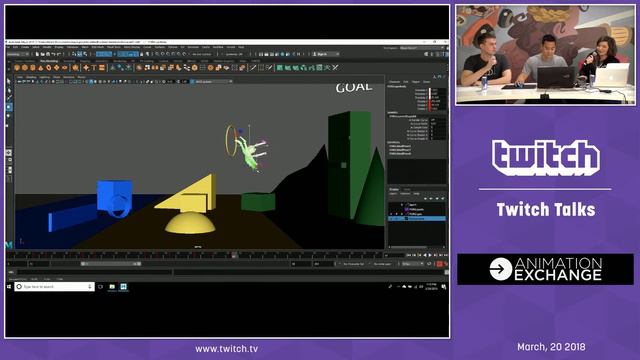This screenshot has height=360, width=640.
Task: Pick the Lasso select tool in toolbox
Action: [9, 90]
